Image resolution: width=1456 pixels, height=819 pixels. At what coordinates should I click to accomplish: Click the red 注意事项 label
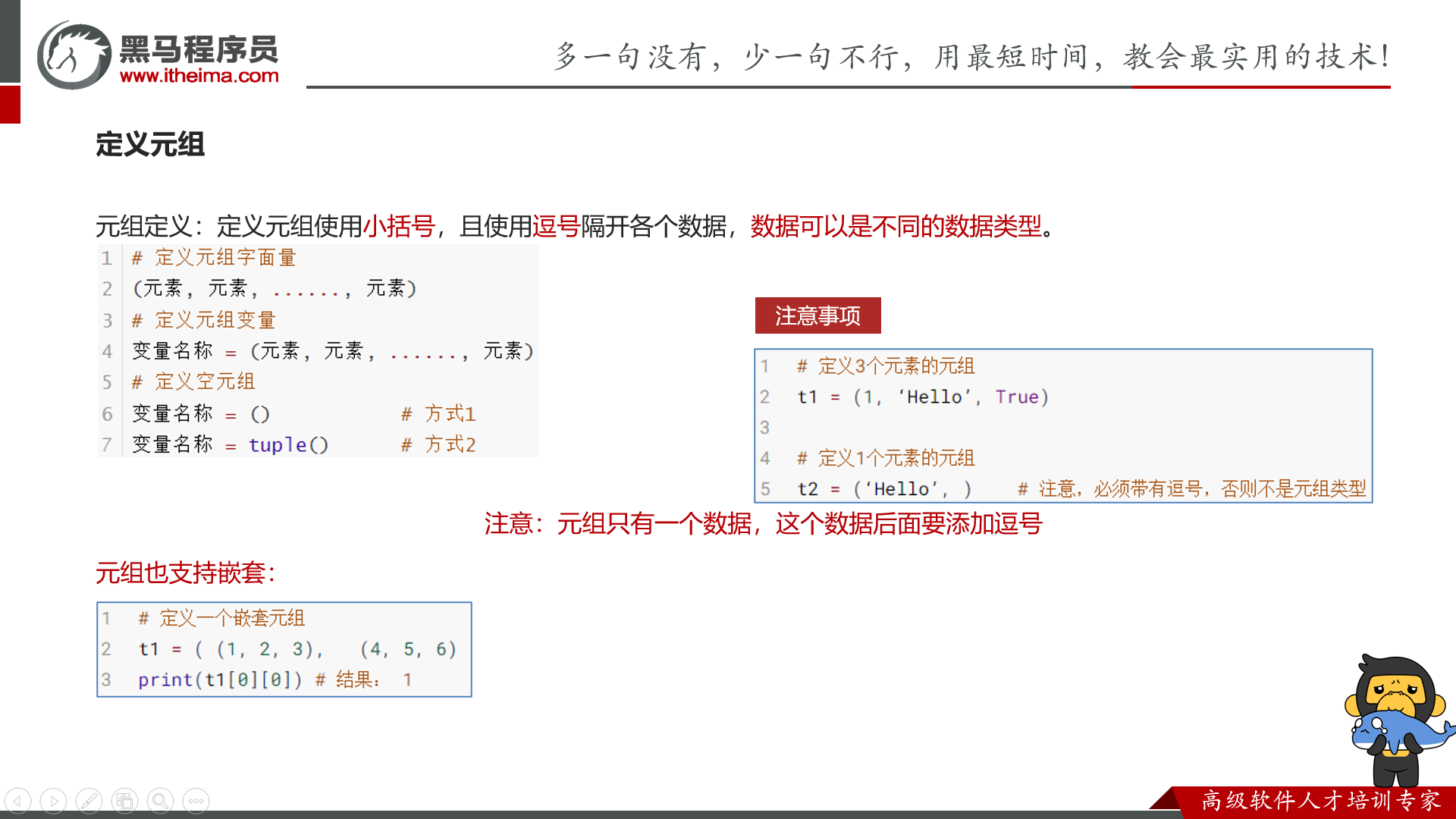pyautogui.click(x=817, y=315)
